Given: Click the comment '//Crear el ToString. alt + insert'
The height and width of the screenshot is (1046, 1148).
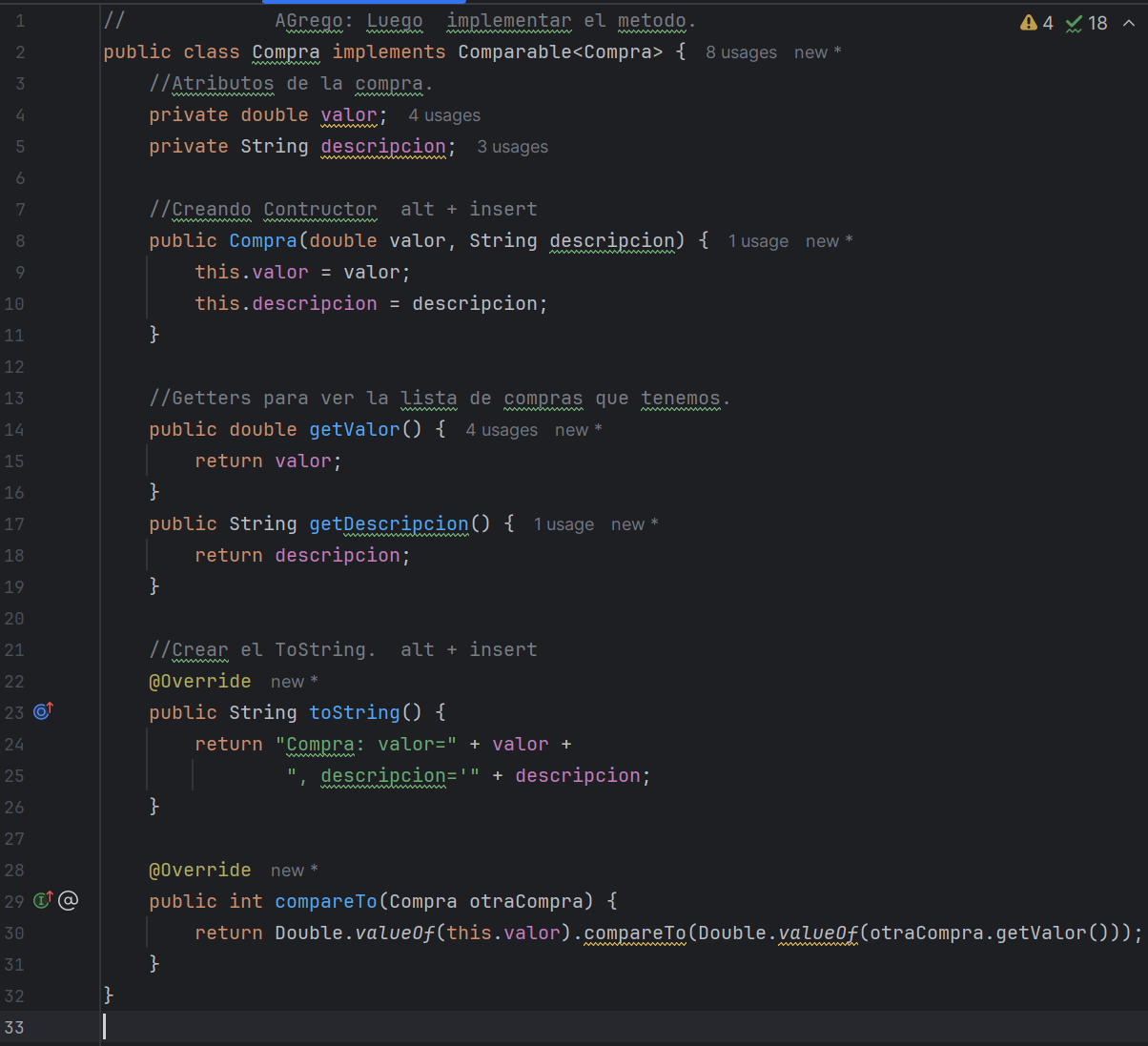Looking at the screenshot, I should pos(343,649).
